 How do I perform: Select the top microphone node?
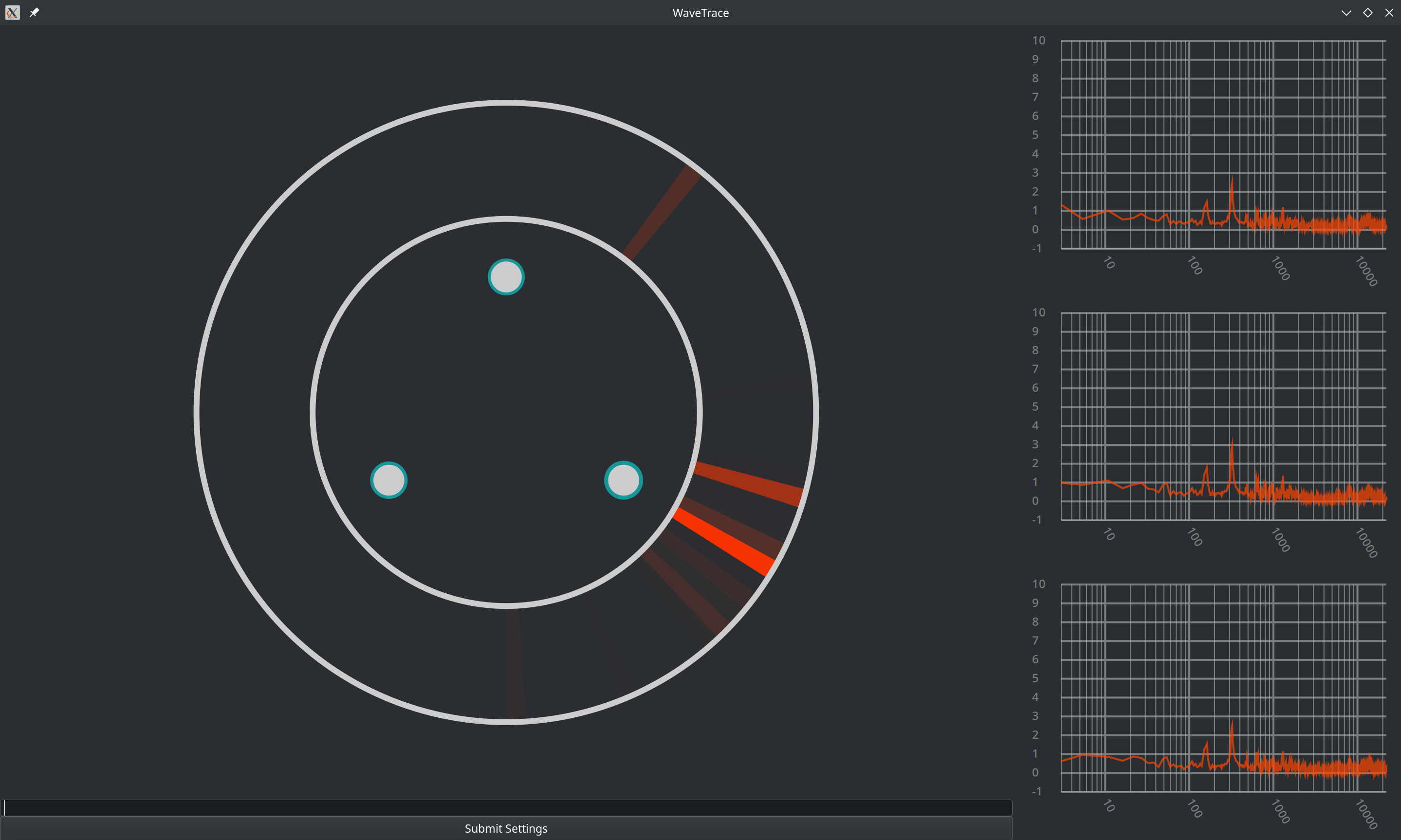pos(506,277)
